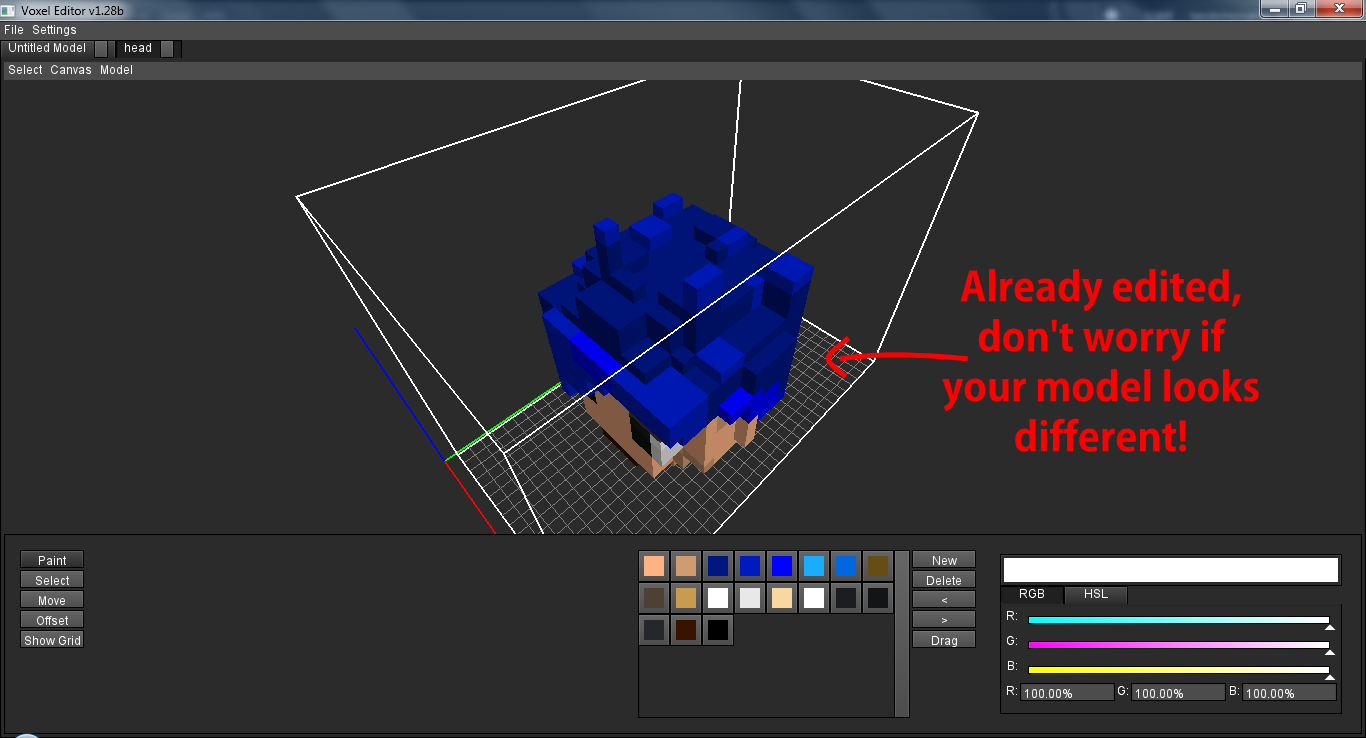The image size is (1366, 738).
Task: Activate the Paint tool button
Action: [52, 560]
